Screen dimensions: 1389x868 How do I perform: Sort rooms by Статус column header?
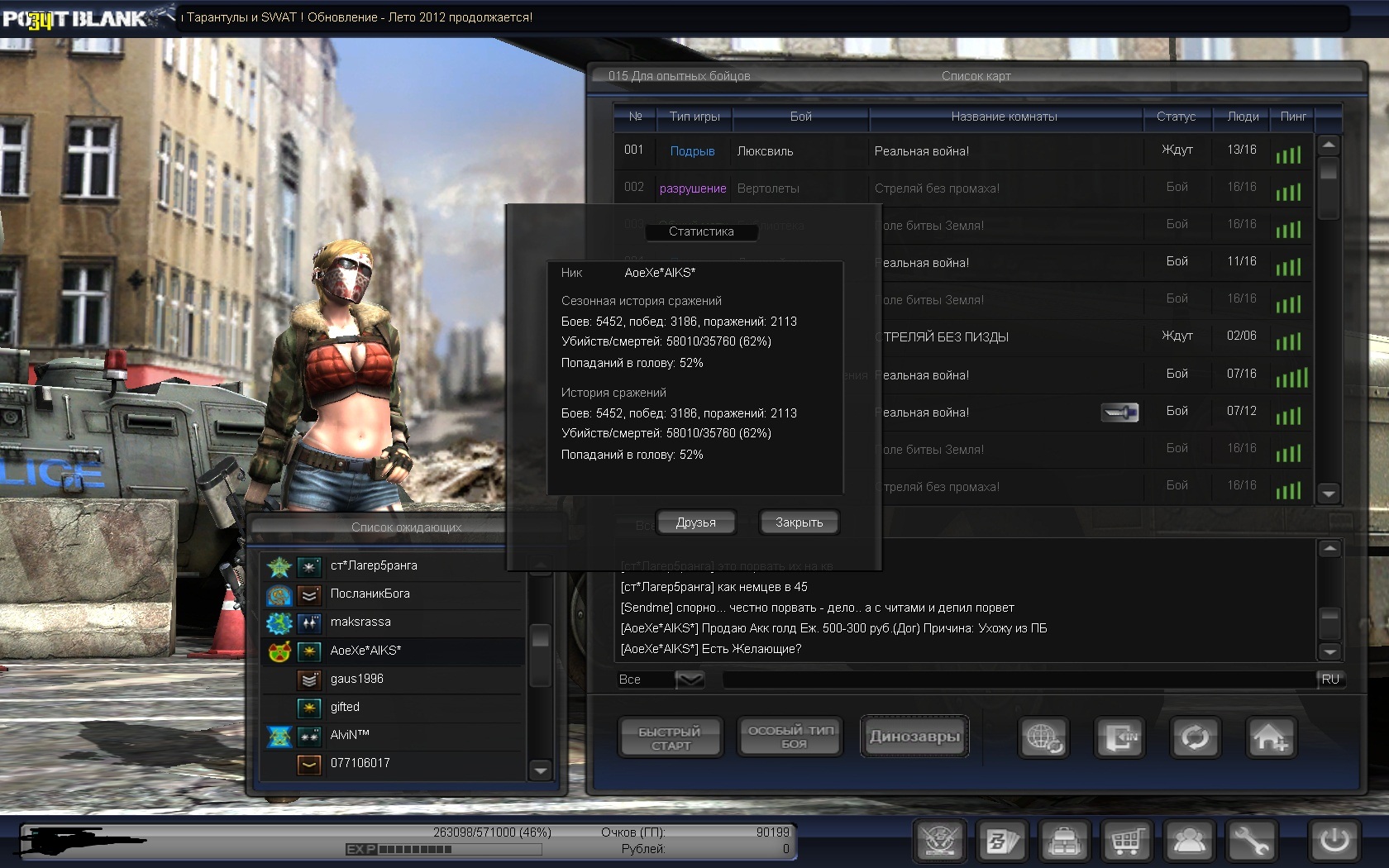click(x=1176, y=117)
